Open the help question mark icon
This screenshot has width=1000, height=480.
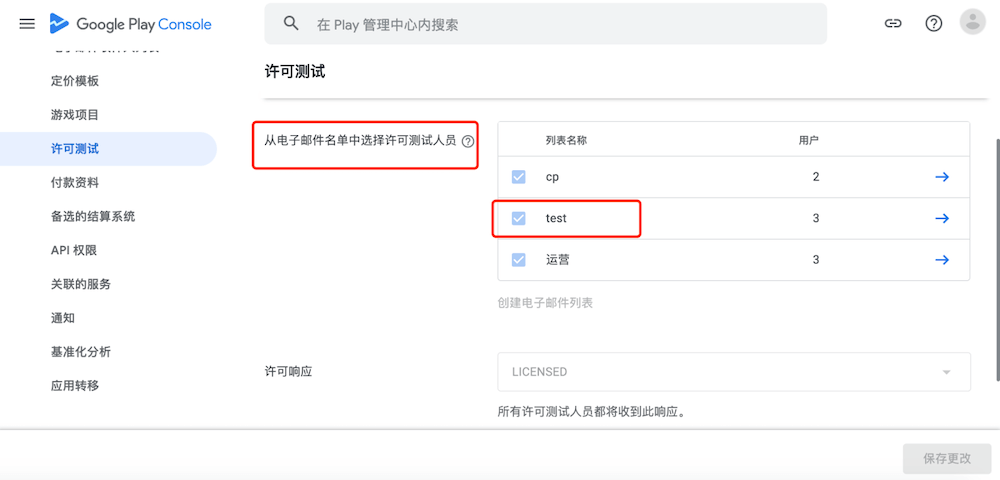click(x=933, y=23)
